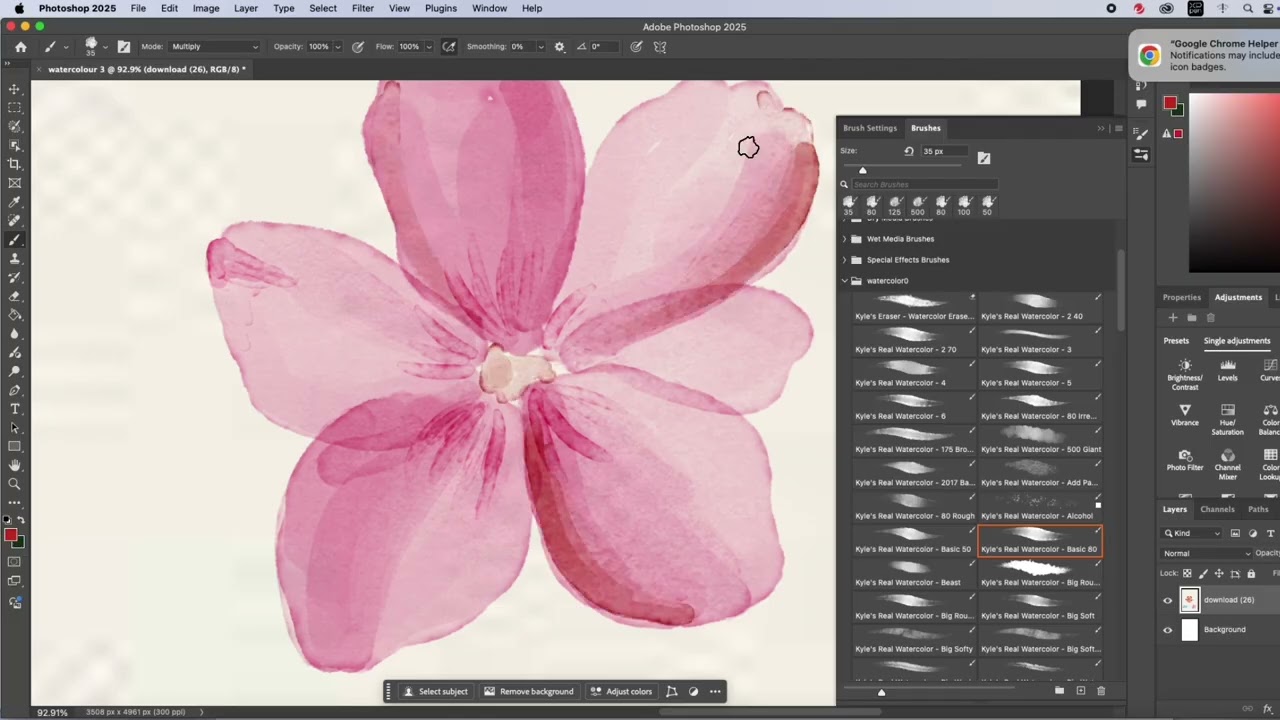The width and height of the screenshot is (1280, 720).
Task: Select the Eyedropper tool
Action: tap(14, 202)
